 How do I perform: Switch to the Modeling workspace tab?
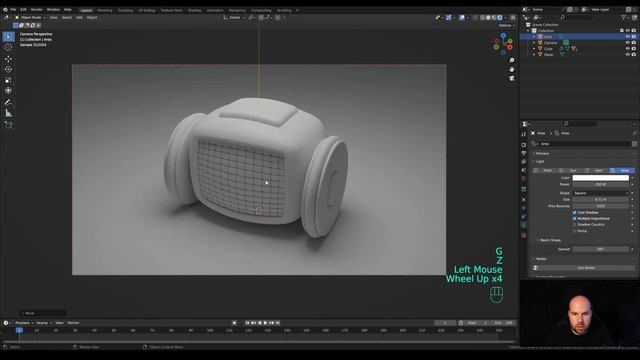104,10
